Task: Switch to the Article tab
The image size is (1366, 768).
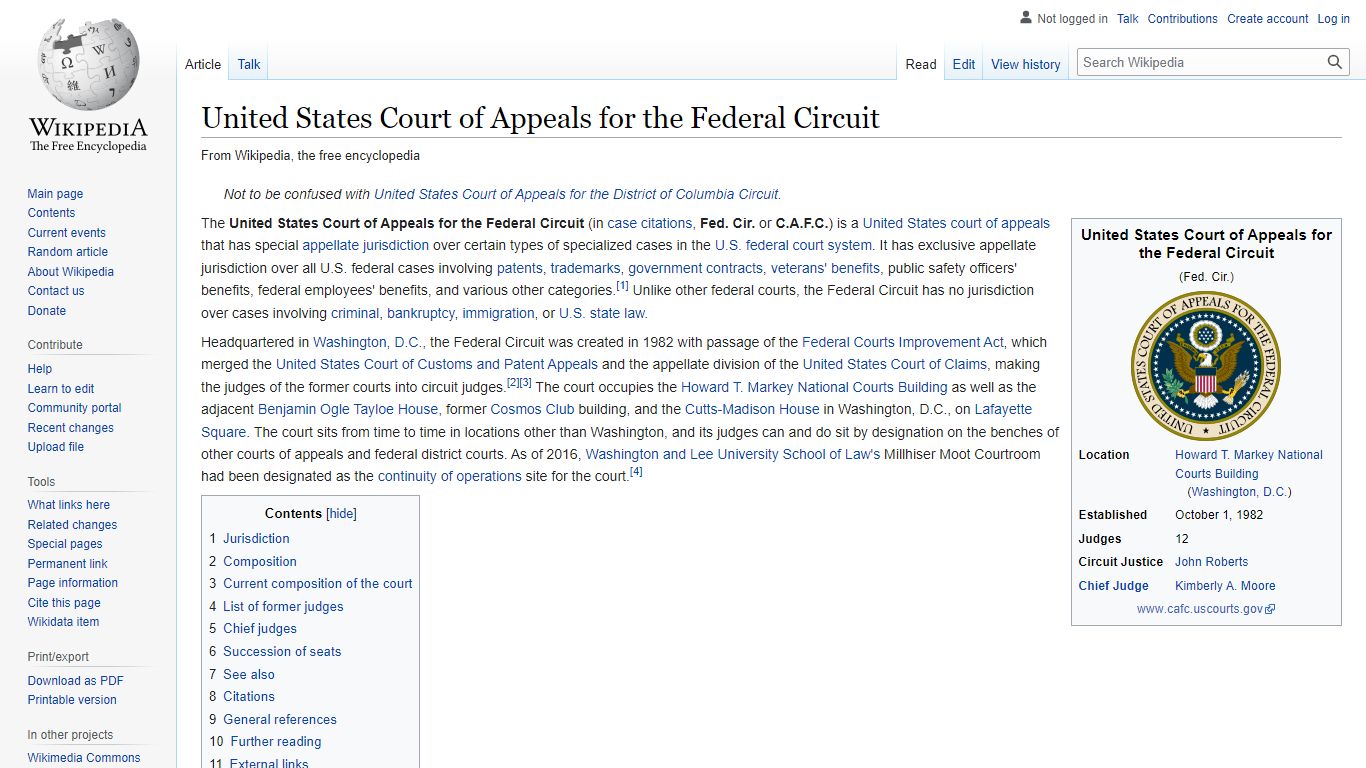Action: (203, 64)
